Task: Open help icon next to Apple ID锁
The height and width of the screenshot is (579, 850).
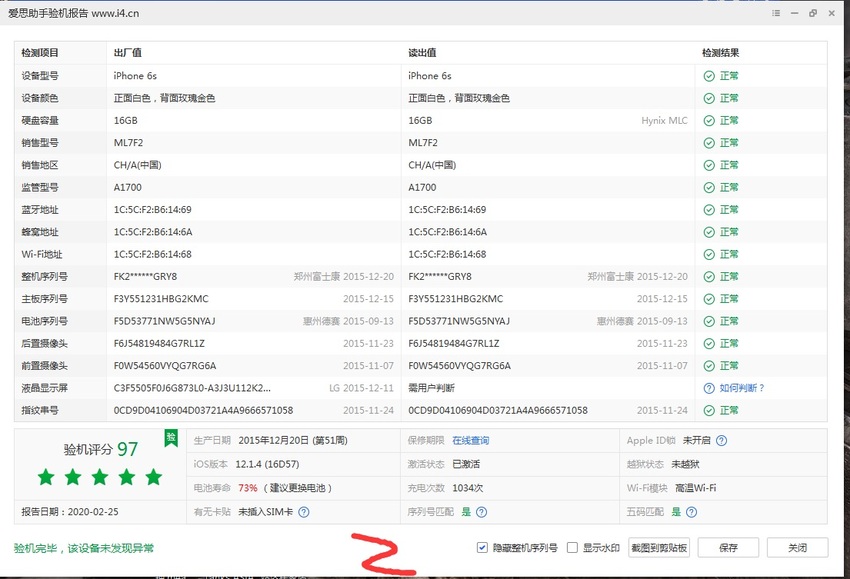Action: click(722, 441)
